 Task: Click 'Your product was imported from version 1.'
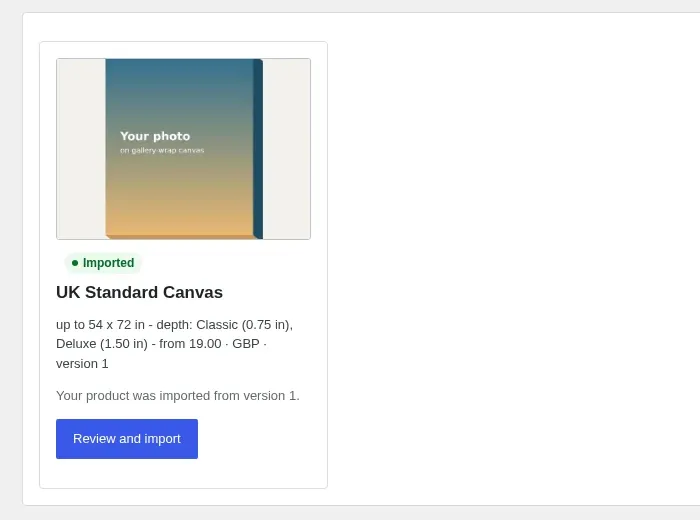pos(178,396)
